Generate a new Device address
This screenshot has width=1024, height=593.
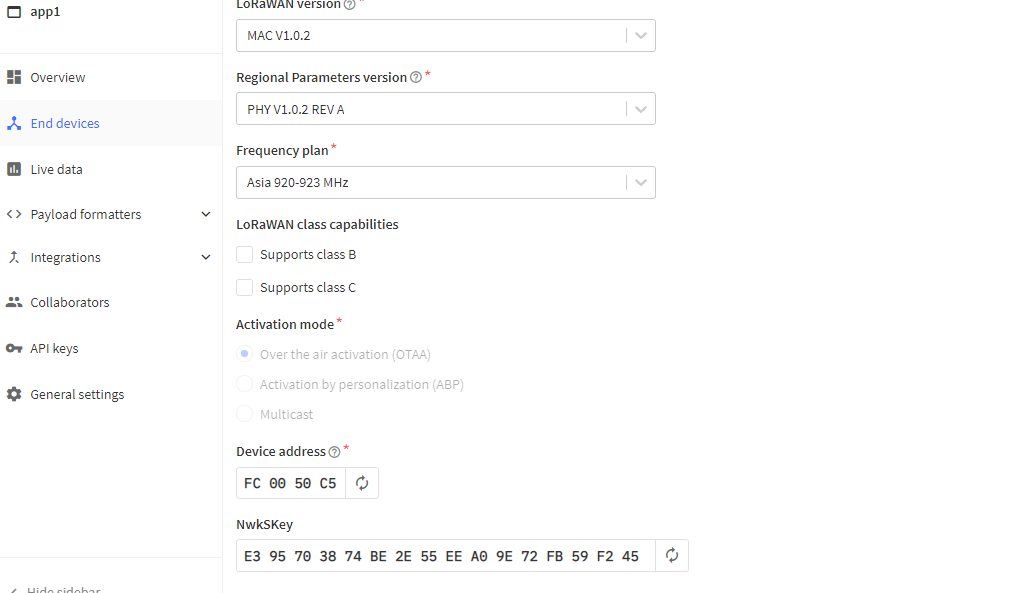click(x=361, y=482)
